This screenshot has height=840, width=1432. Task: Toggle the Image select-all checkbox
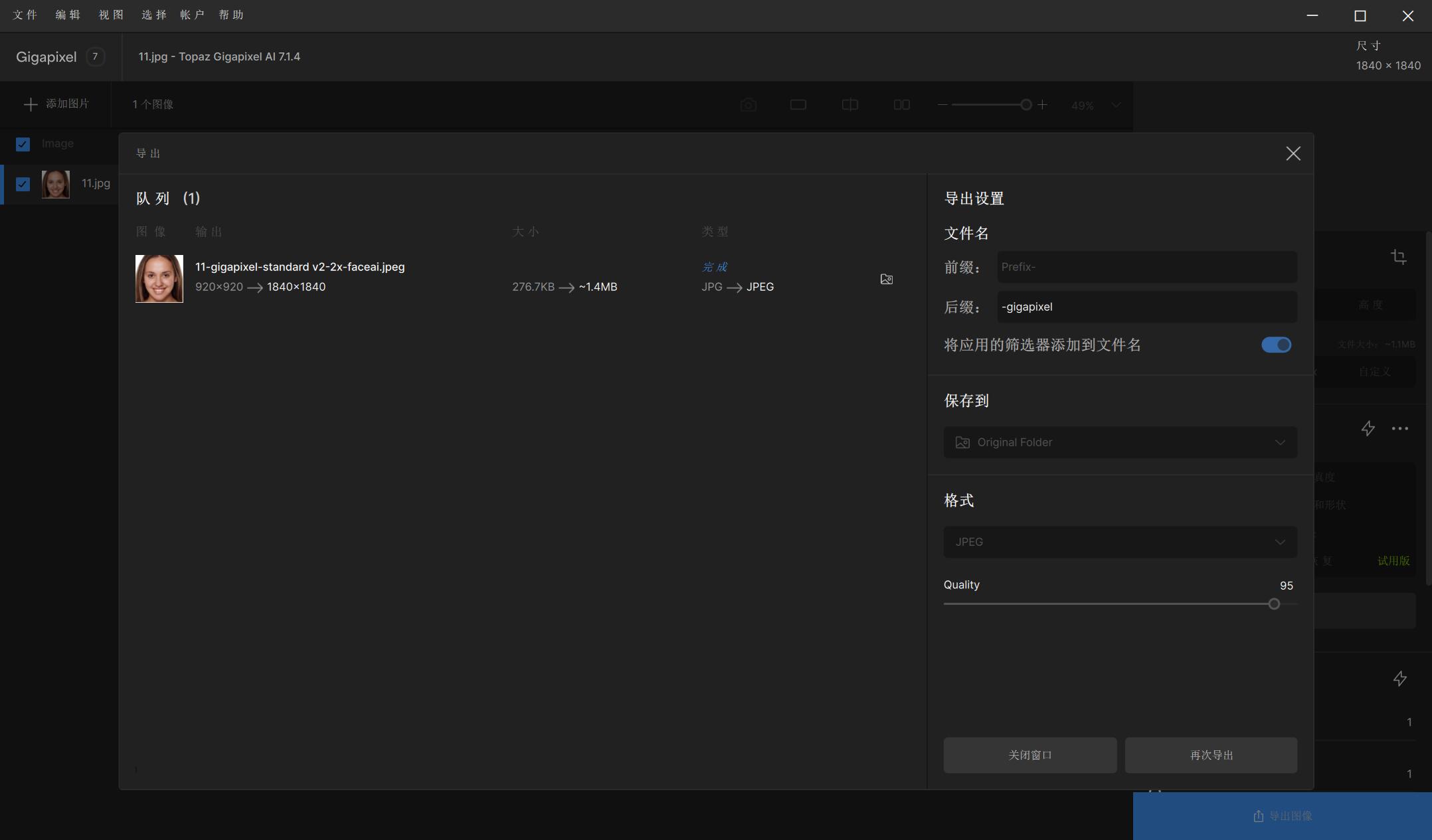click(x=23, y=144)
